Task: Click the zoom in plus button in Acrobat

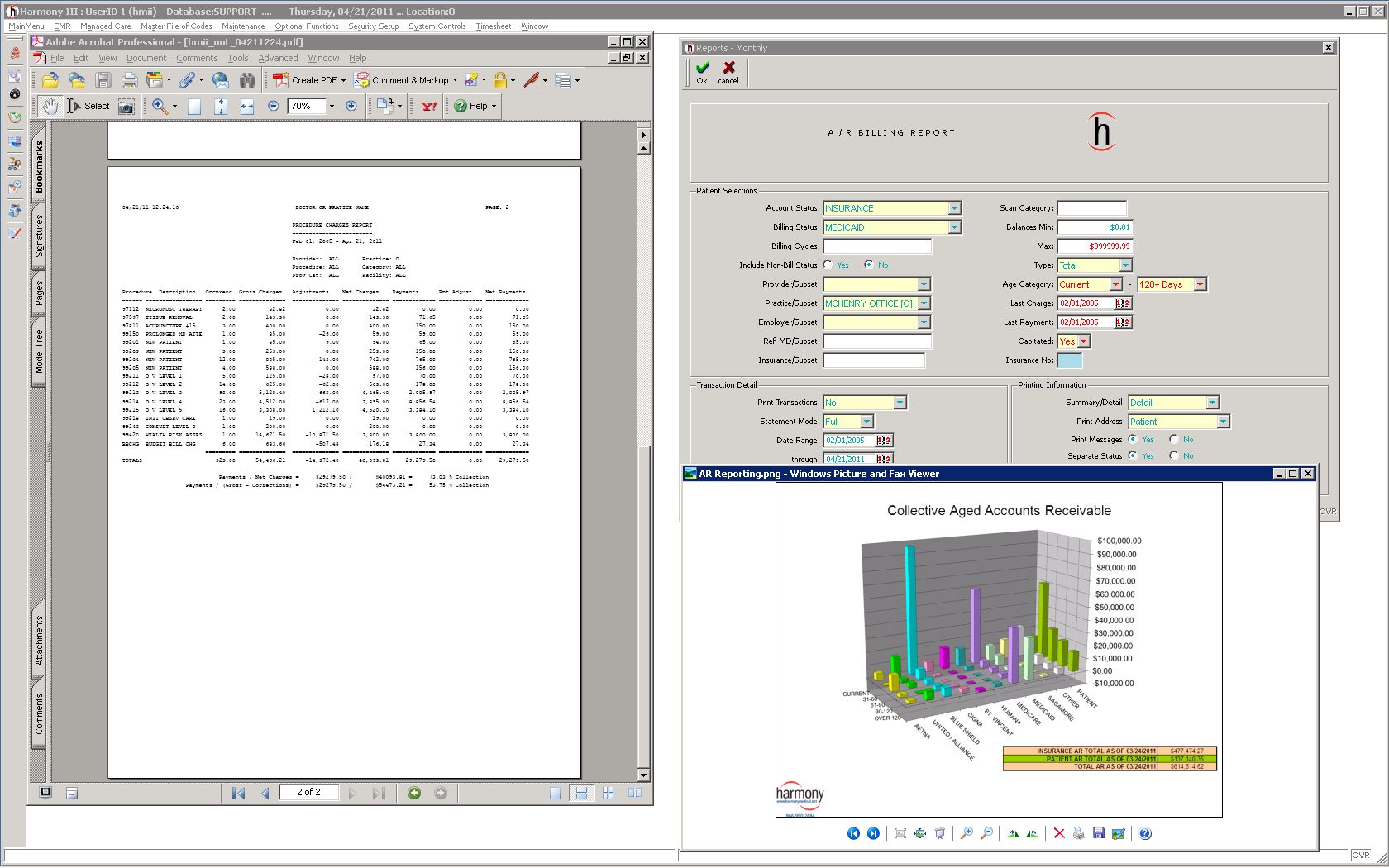Action: (x=351, y=106)
